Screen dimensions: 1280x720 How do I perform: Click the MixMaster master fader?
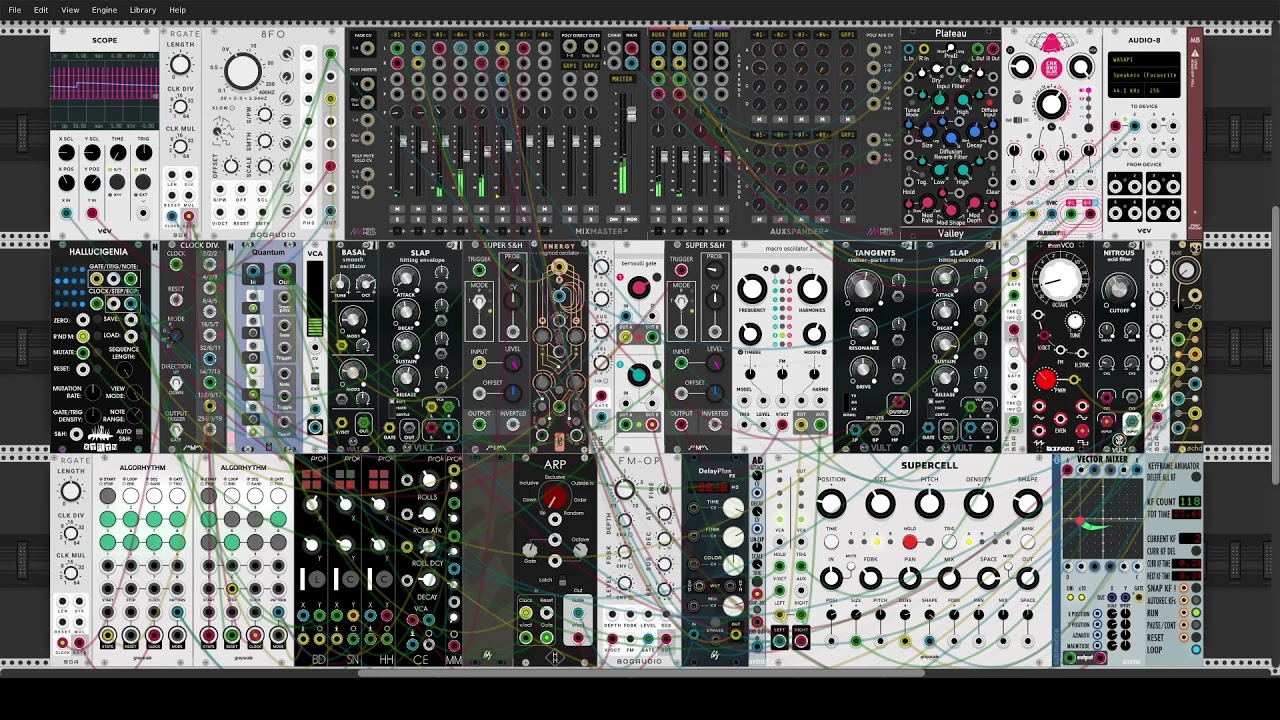[x=631, y=114]
